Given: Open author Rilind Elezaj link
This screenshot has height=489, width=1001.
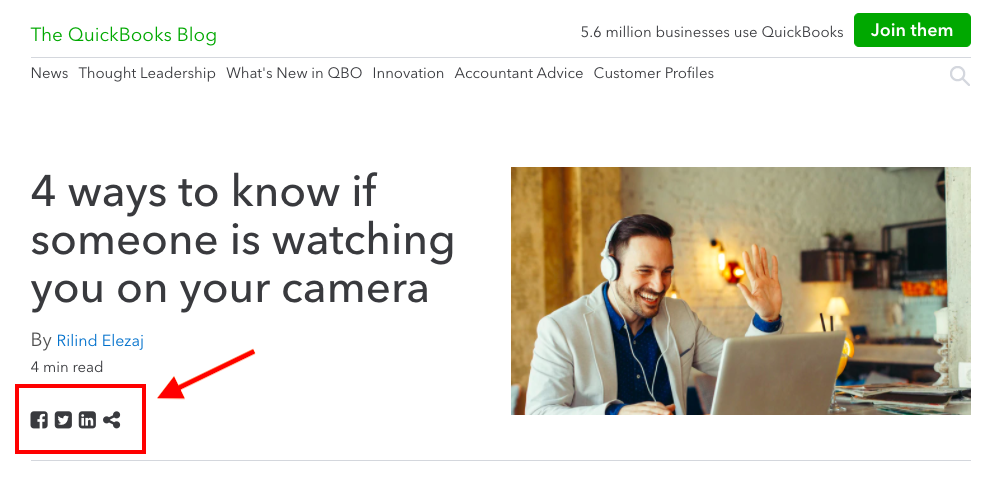Looking at the screenshot, I should [x=100, y=341].
